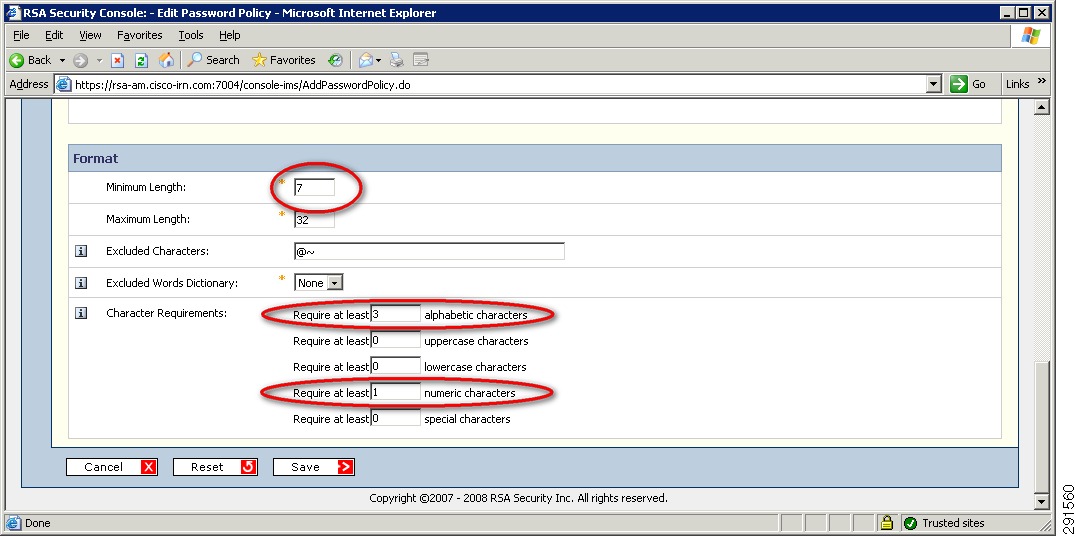Click the SSL padlock status icon

(x=887, y=524)
